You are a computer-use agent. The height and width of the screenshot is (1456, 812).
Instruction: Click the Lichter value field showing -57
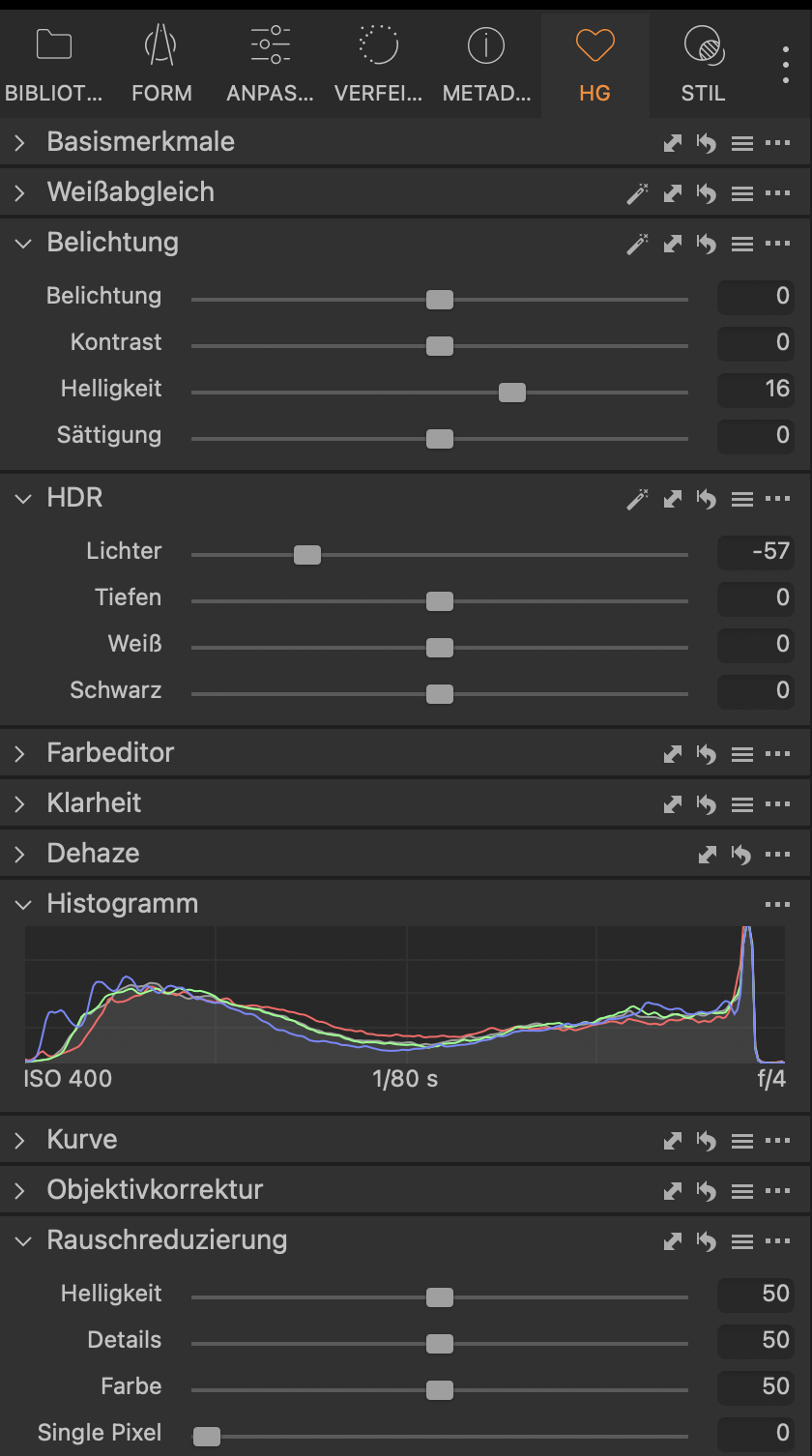pyautogui.click(x=756, y=551)
